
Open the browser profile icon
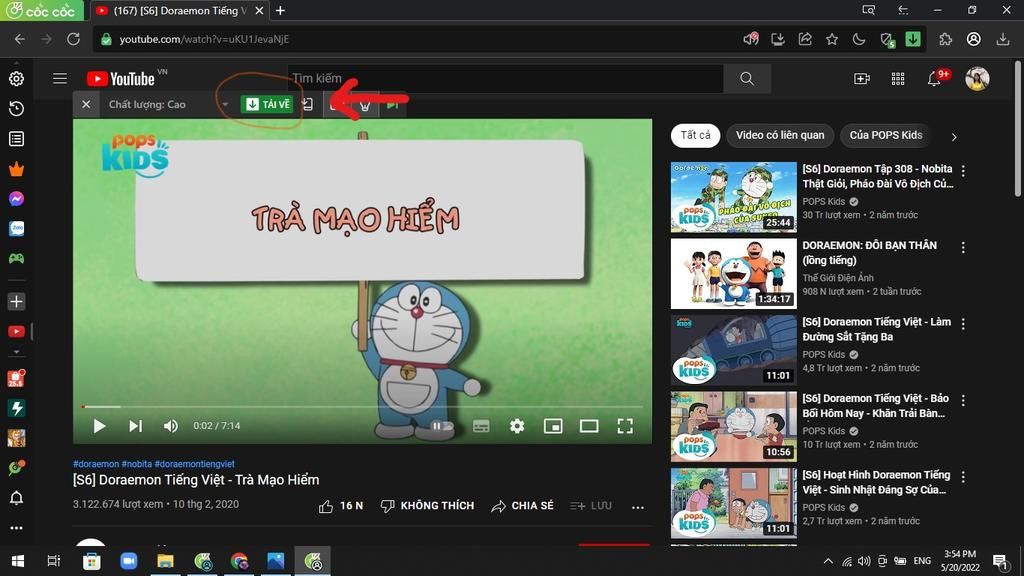(x=974, y=39)
